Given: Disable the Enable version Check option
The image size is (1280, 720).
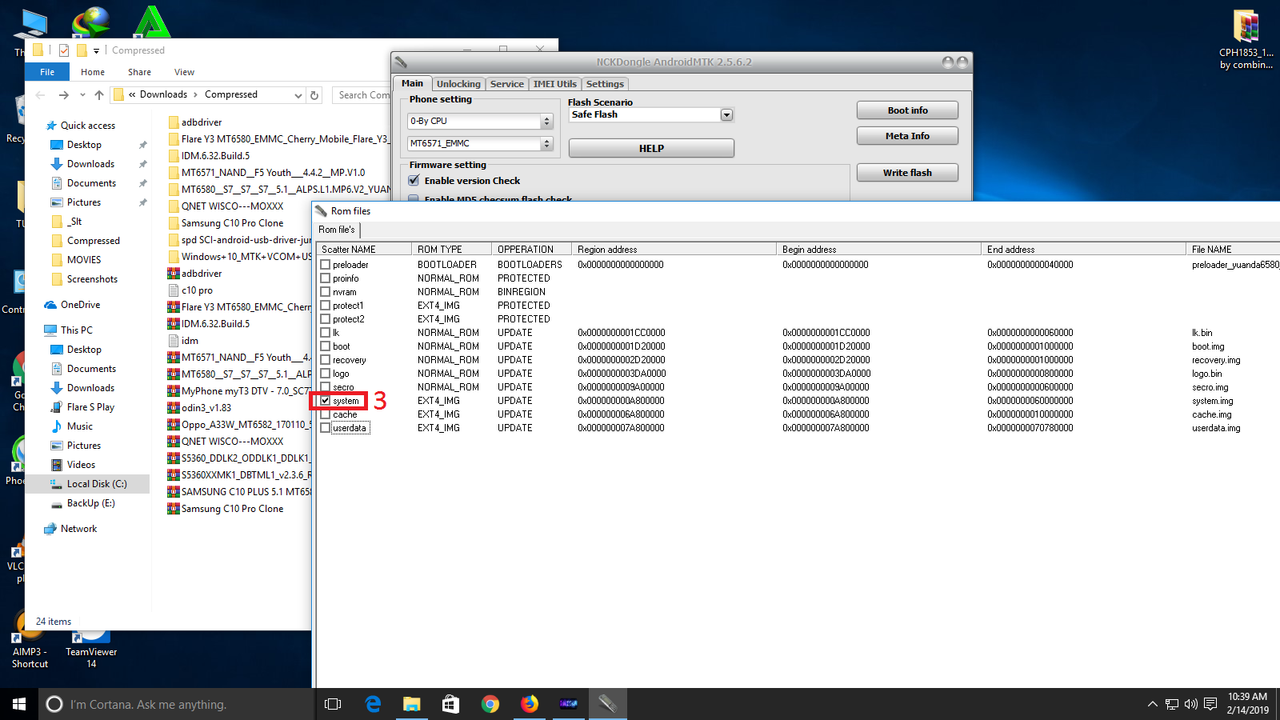Looking at the screenshot, I should 413,180.
